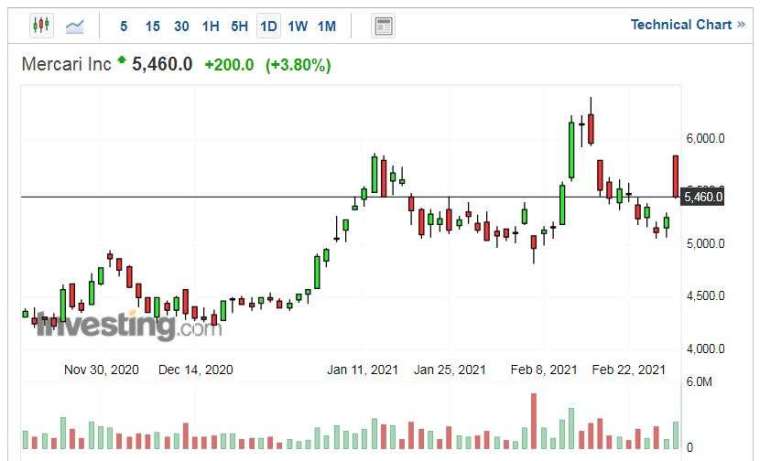Click the 5,000.0 price axis label

pos(705,243)
